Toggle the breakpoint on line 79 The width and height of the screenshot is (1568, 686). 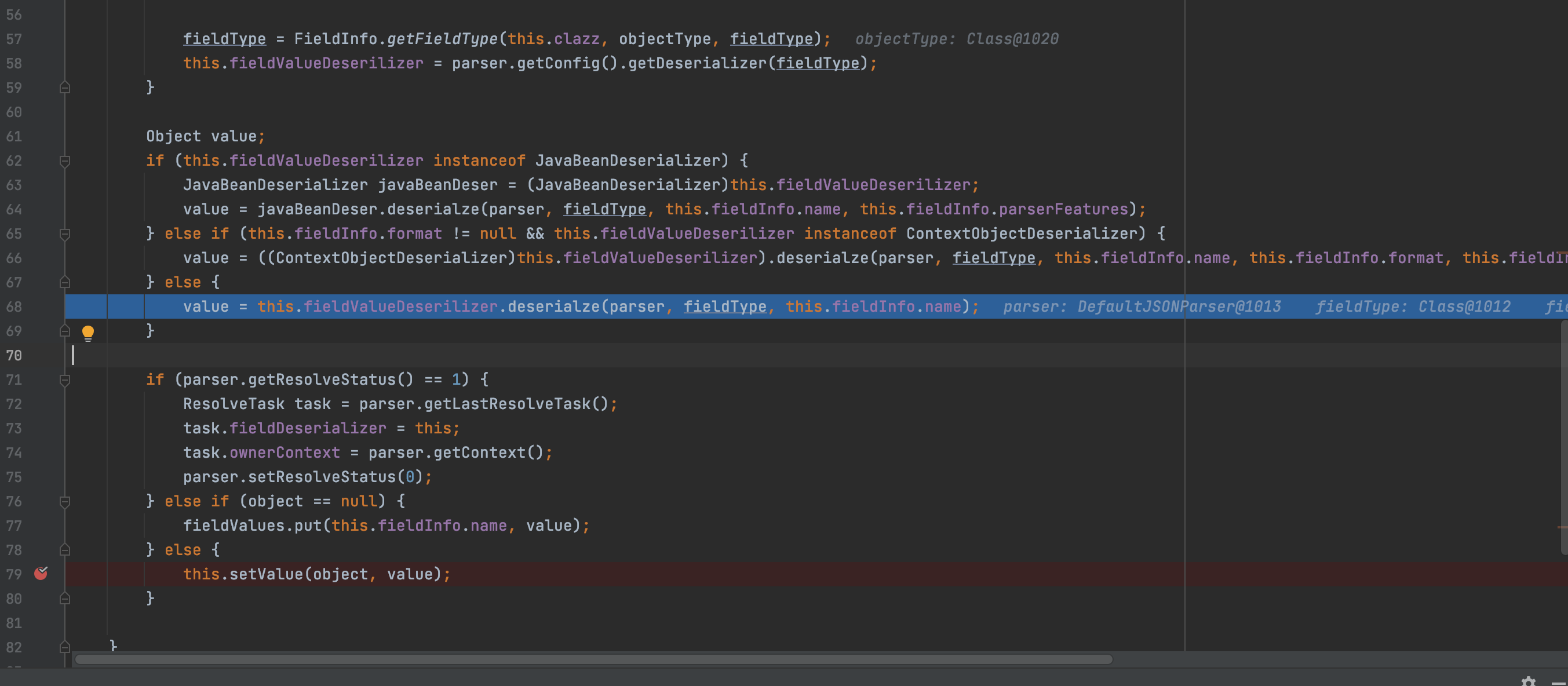point(41,574)
